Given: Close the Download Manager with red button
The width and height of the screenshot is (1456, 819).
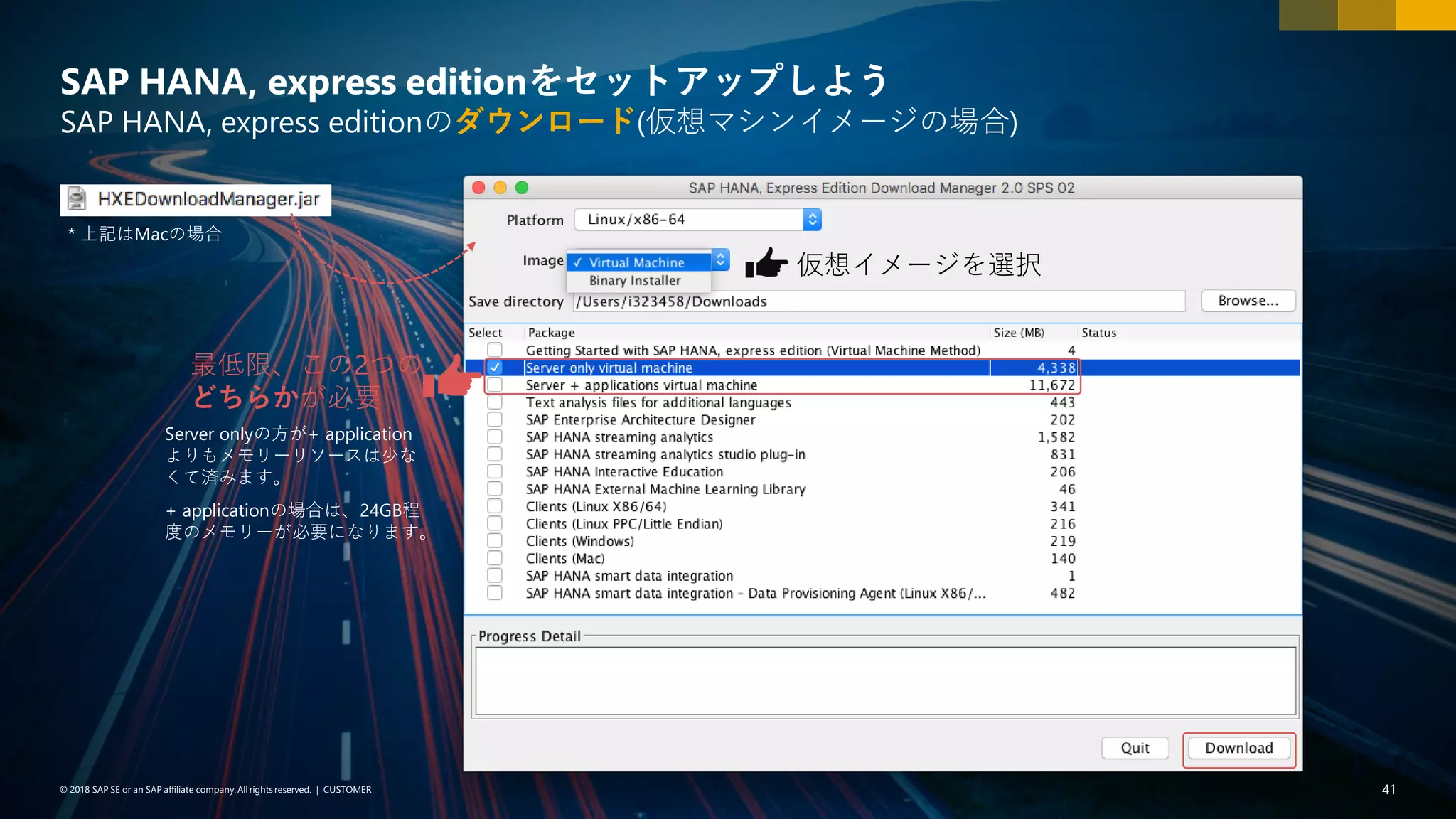Looking at the screenshot, I should point(478,188).
